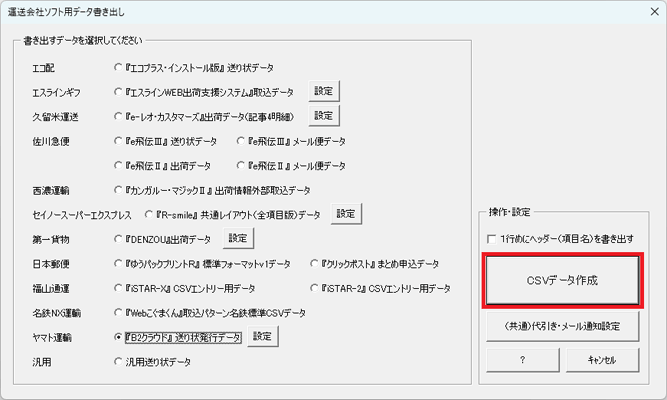Select エコプラス・インストール版 送り状データ radio button
This screenshot has height=400, width=667.
tap(118, 68)
